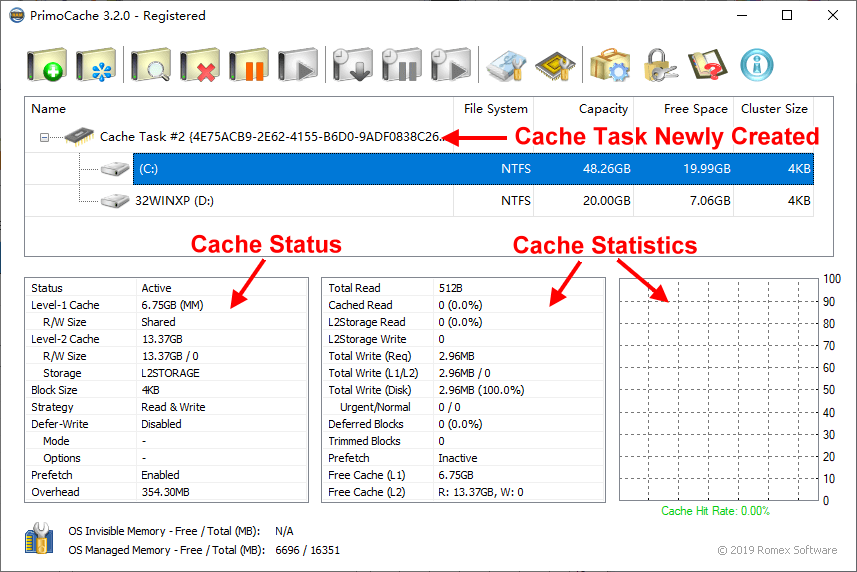This screenshot has width=857, height=572.
Task: Click the Level-1 Cache value 6.75GB (MM)
Action: (172, 305)
